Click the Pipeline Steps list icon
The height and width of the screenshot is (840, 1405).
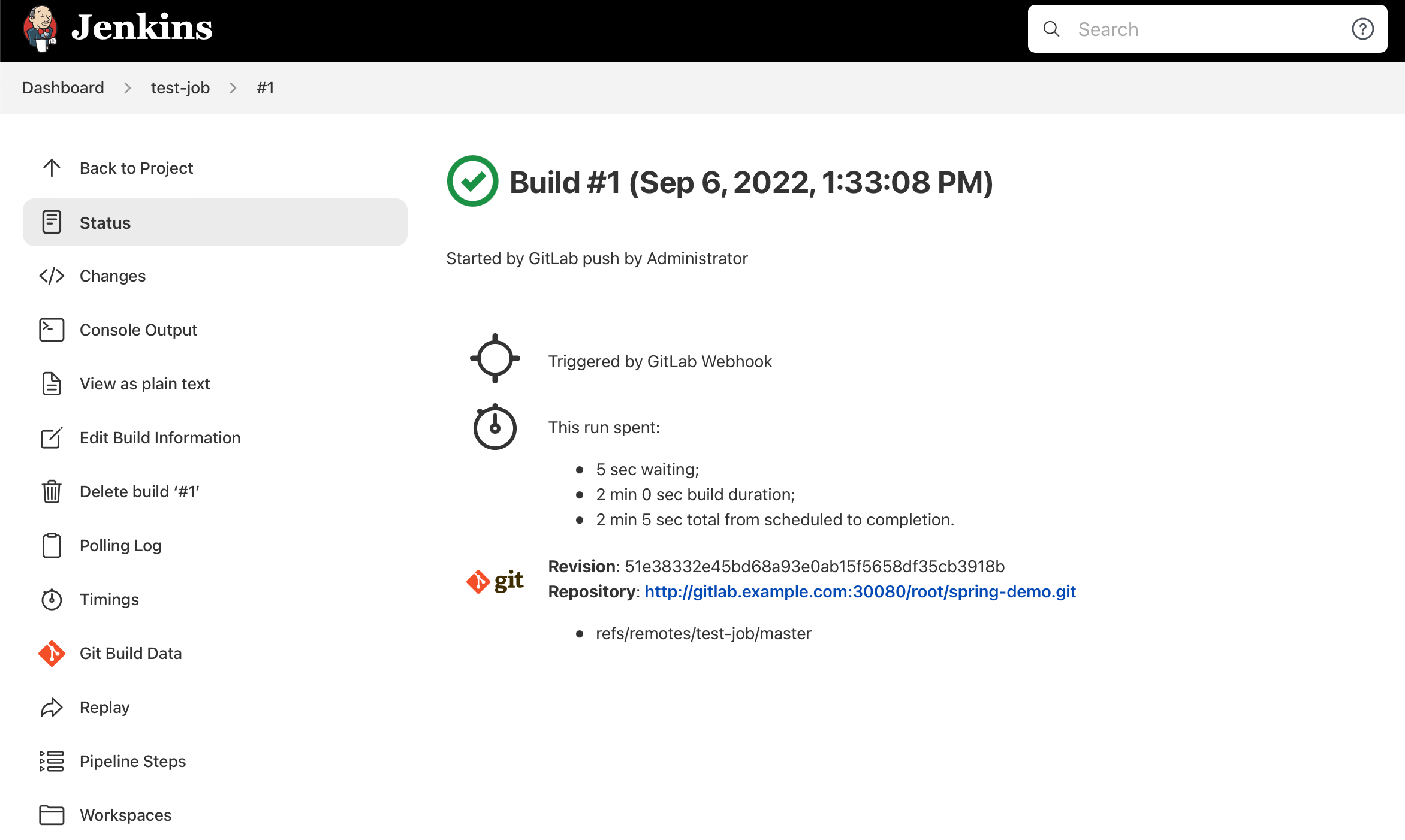coord(52,761)
